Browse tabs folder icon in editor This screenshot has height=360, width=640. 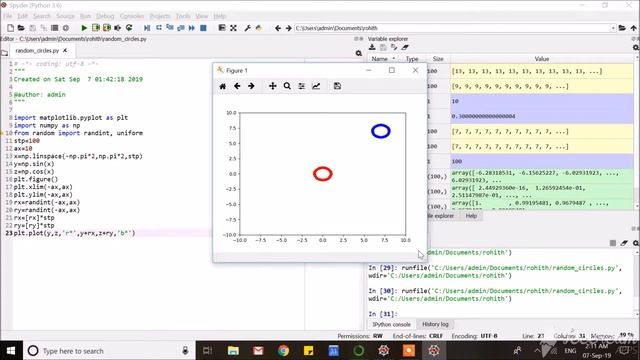[4, 53]
